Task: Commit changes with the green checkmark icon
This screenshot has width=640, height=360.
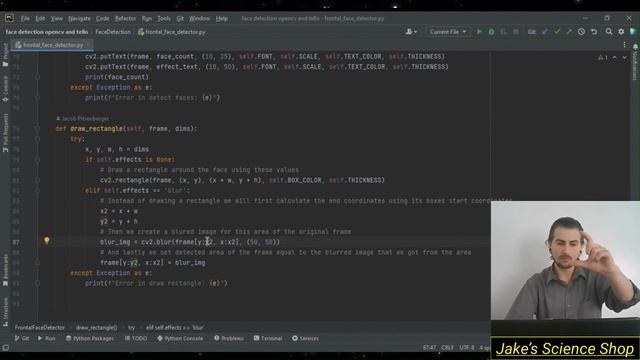Action: pos(557,32)
